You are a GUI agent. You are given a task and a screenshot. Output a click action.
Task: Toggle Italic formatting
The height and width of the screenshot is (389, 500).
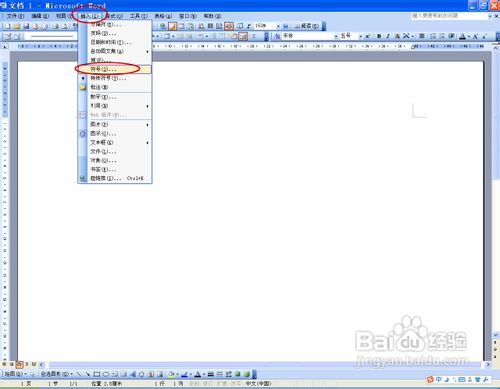[388, 36]
